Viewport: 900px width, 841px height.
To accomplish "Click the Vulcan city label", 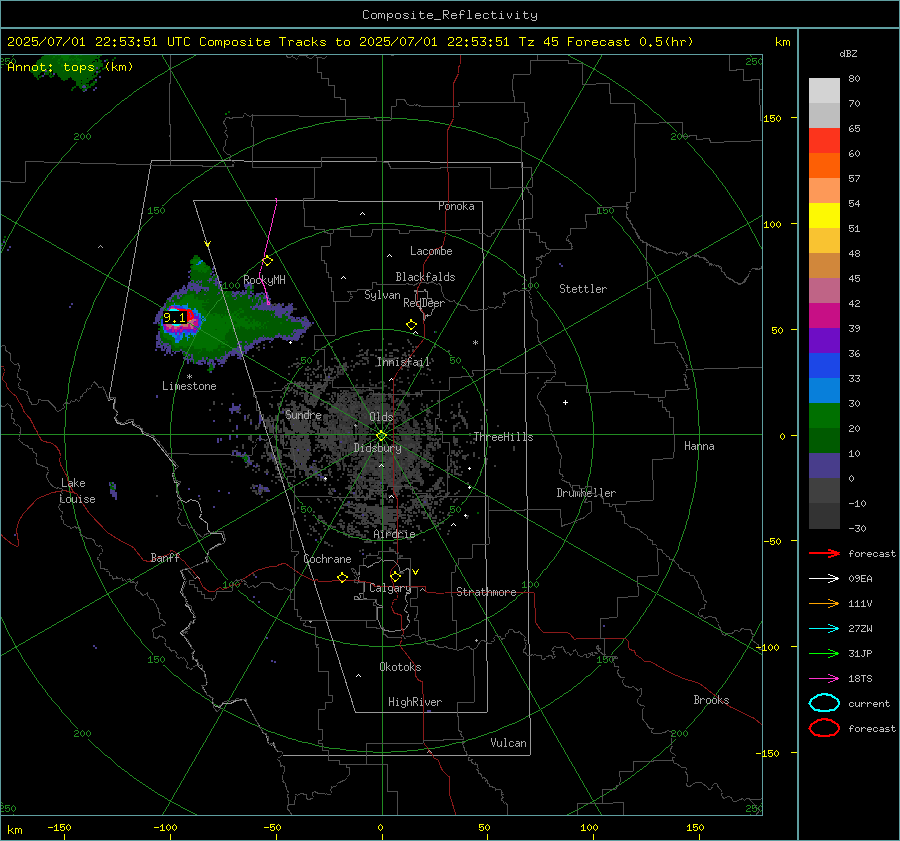I will [x=508, y=743].
